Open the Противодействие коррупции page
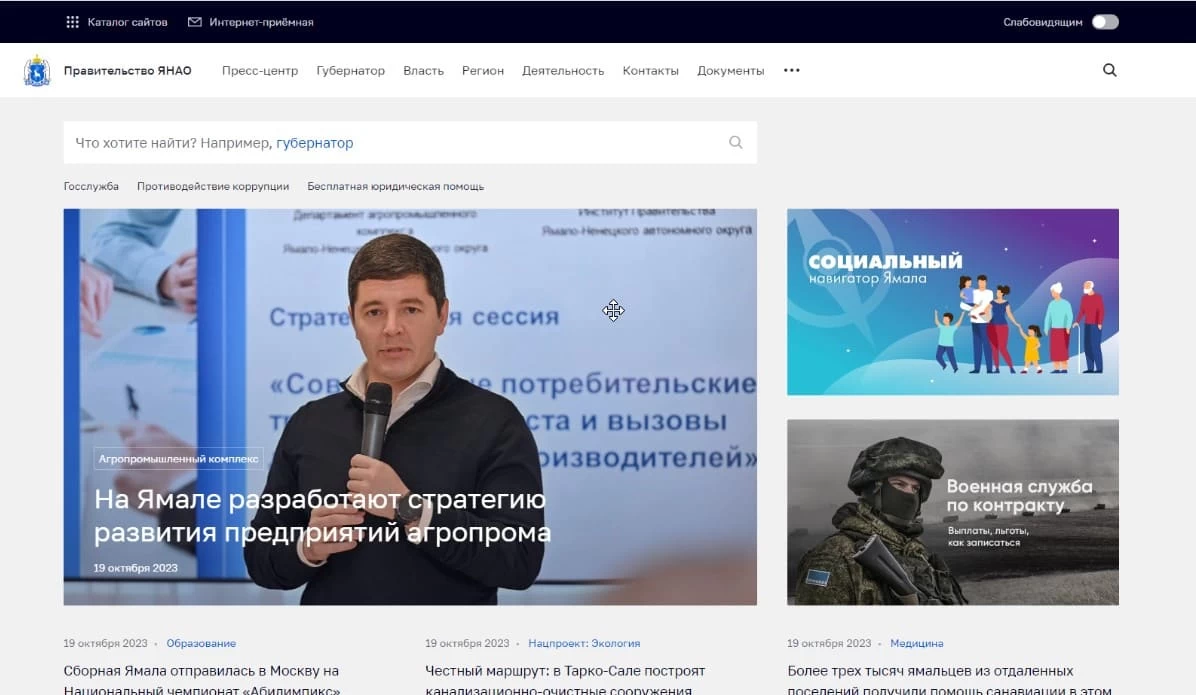 [211, 186]
